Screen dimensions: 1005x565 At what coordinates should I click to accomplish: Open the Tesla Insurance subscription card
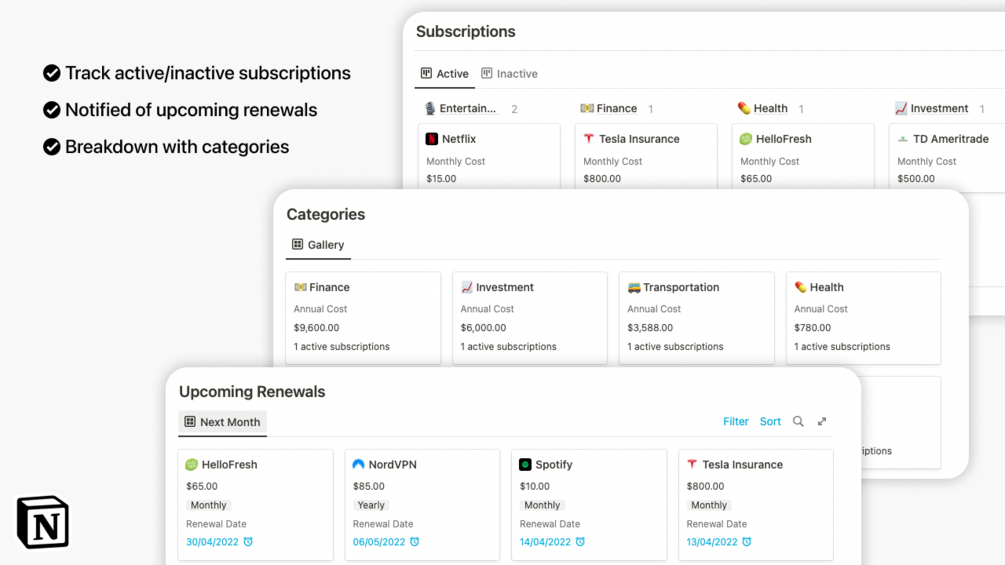click(645, 155)
